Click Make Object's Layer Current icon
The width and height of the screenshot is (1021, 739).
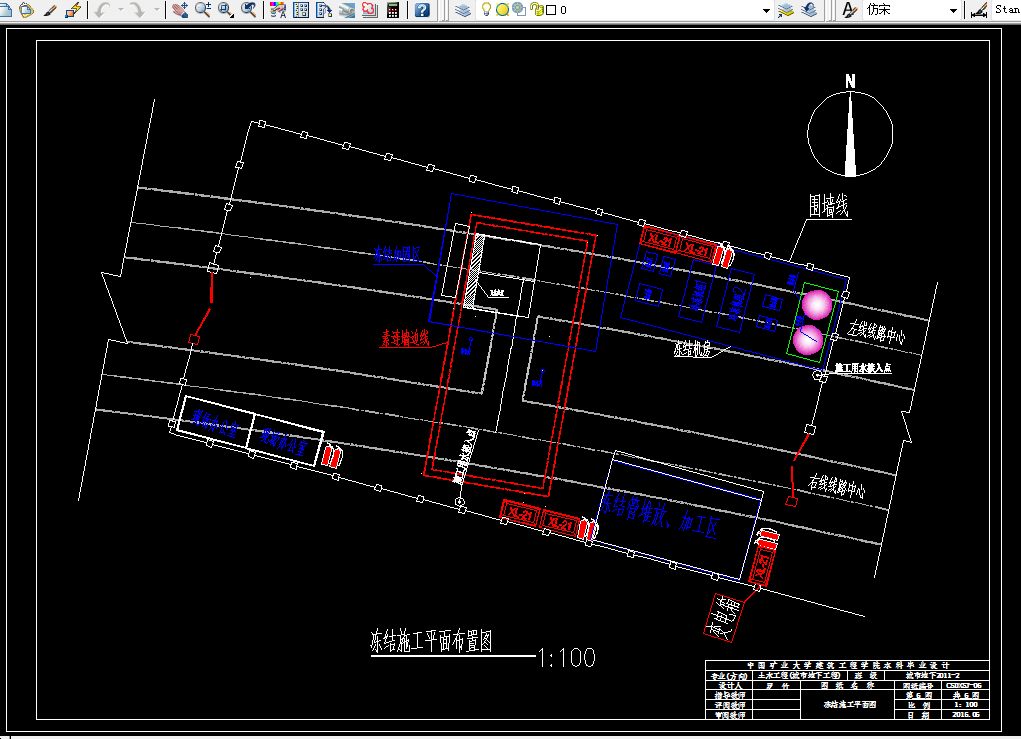(786, 10)
